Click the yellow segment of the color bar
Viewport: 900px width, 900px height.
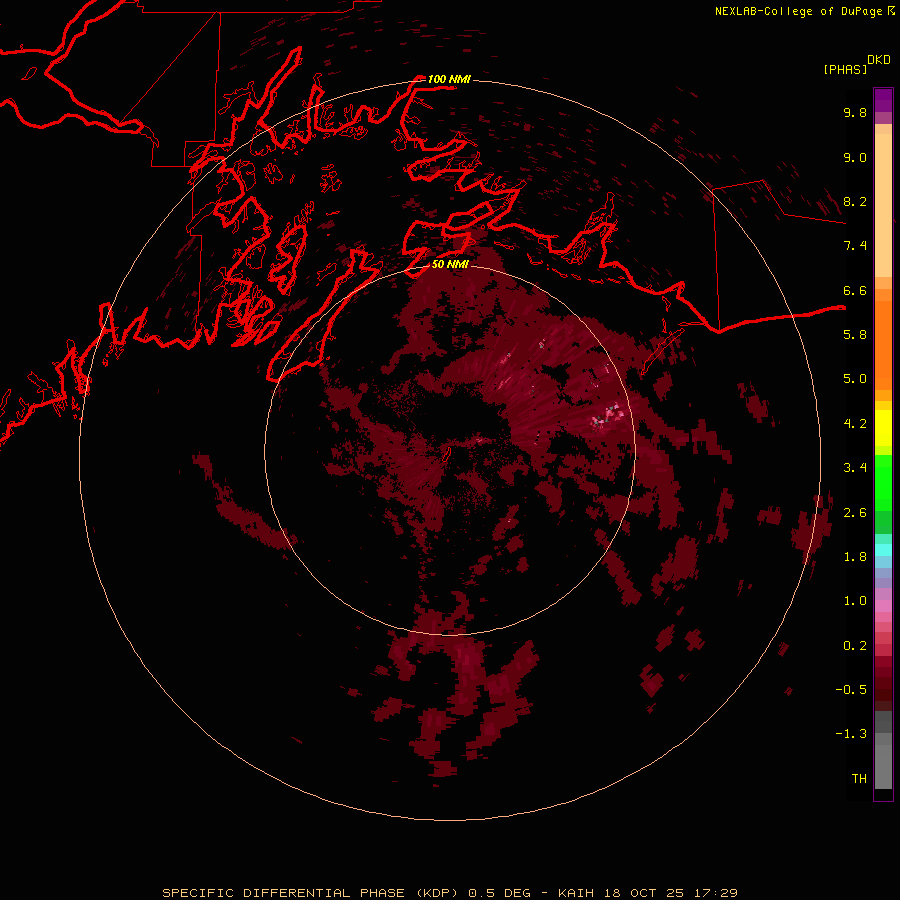pyautogui.click(x=883, y=428)
